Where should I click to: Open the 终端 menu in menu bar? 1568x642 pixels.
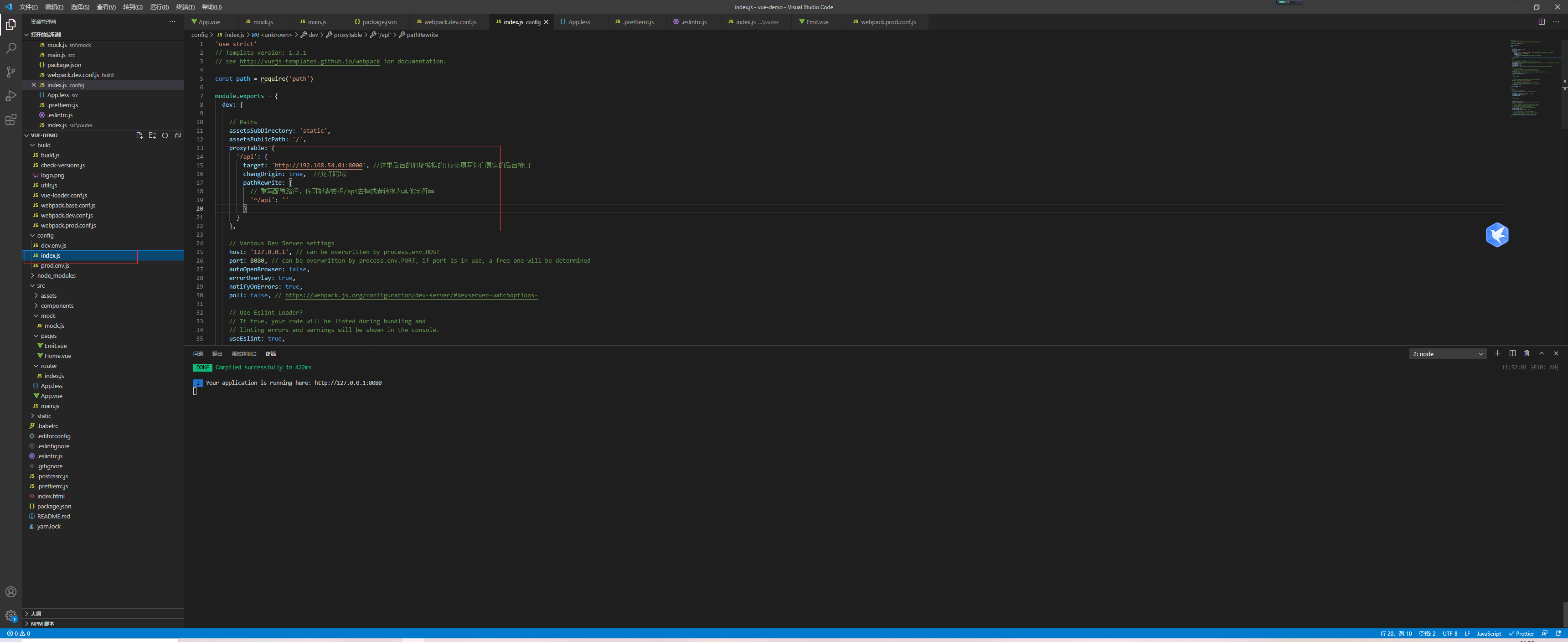[x=185, y=7]
